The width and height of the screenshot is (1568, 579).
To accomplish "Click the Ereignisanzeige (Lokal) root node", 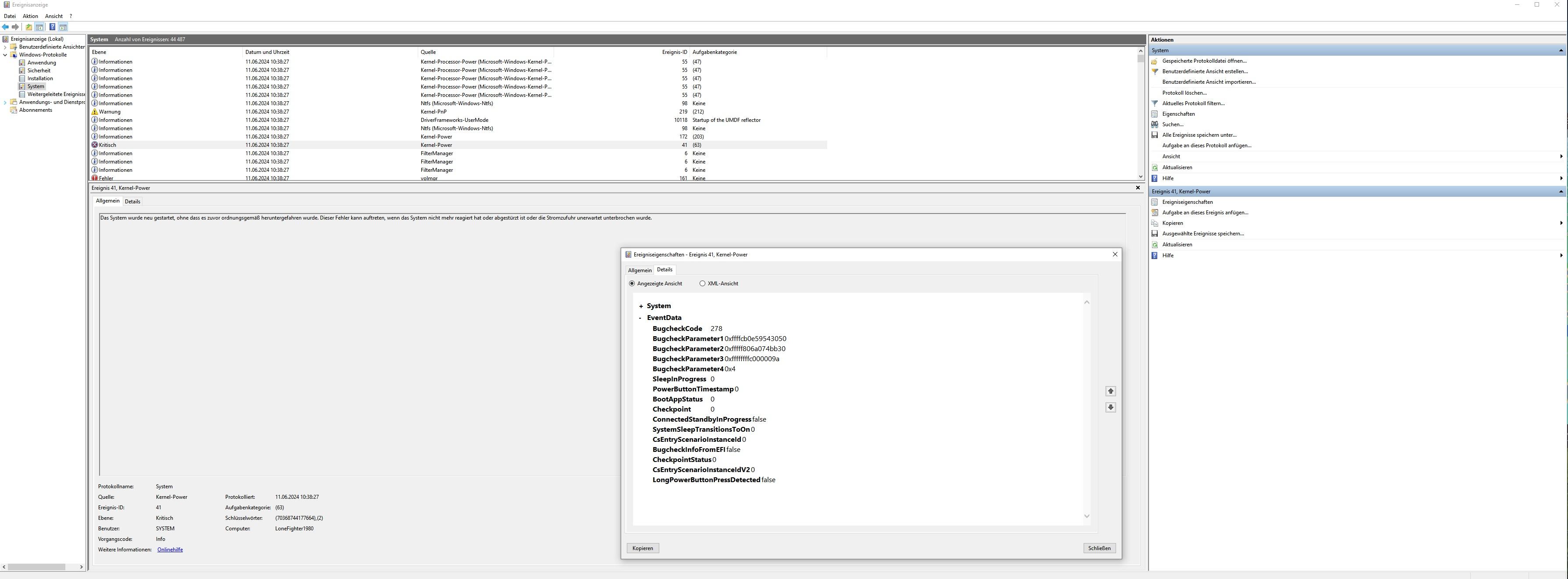I will 36,39.
